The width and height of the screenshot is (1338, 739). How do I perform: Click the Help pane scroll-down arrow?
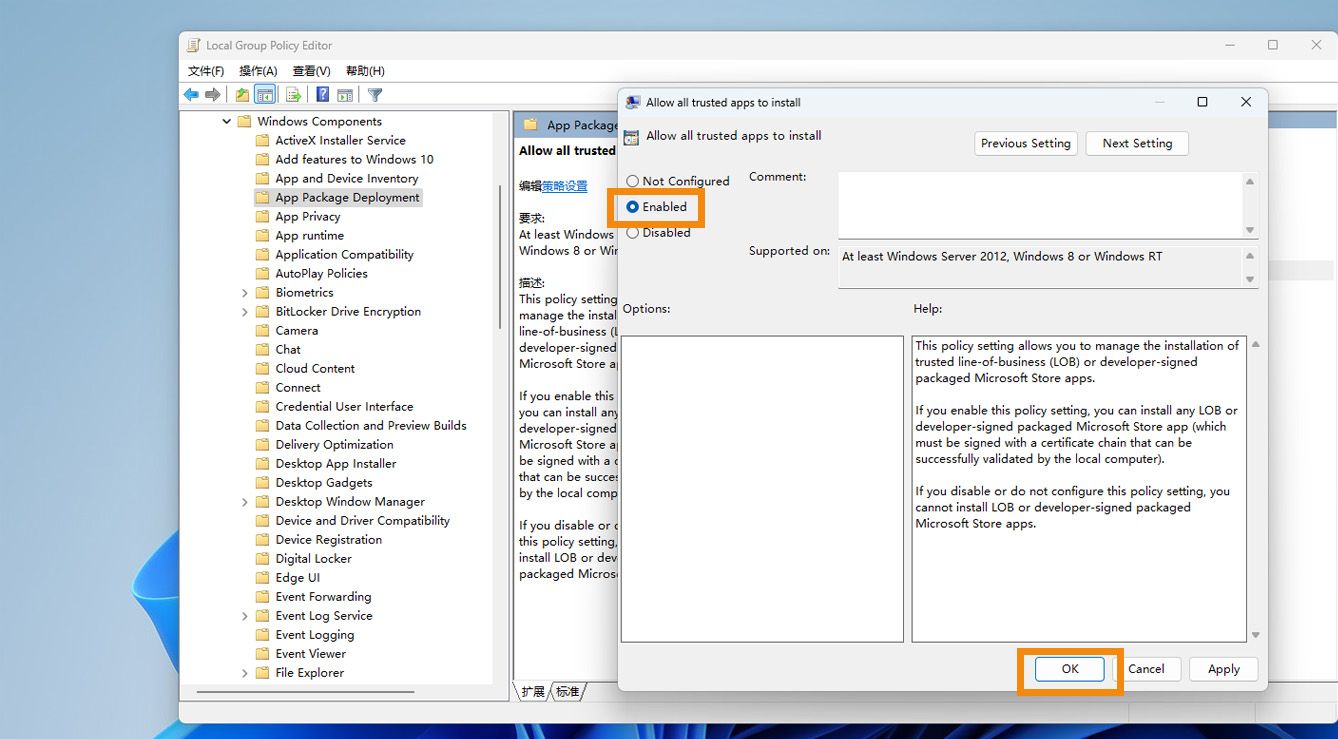pos(1255,634)
